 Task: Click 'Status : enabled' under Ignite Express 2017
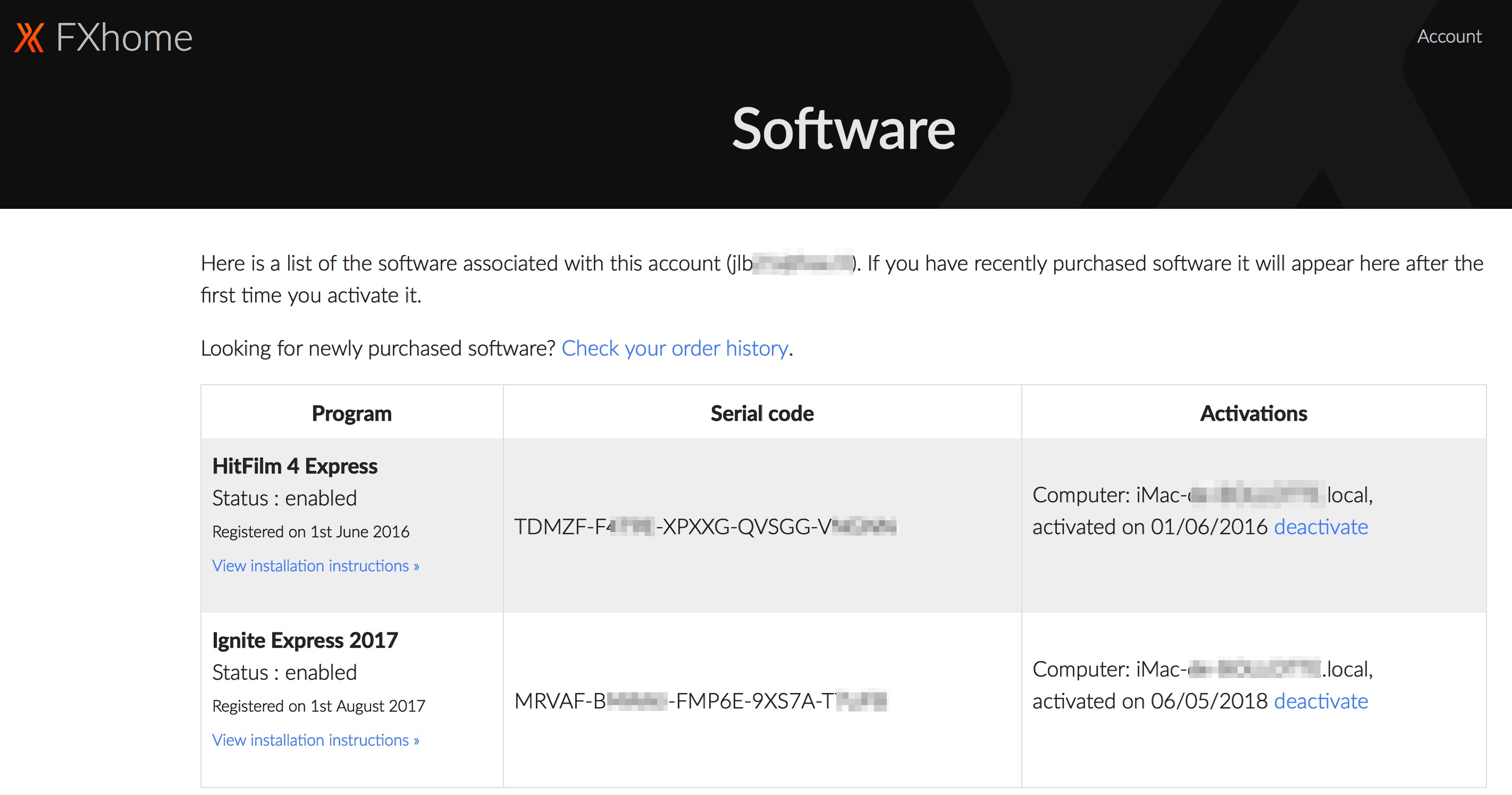[x=284, y=672]
